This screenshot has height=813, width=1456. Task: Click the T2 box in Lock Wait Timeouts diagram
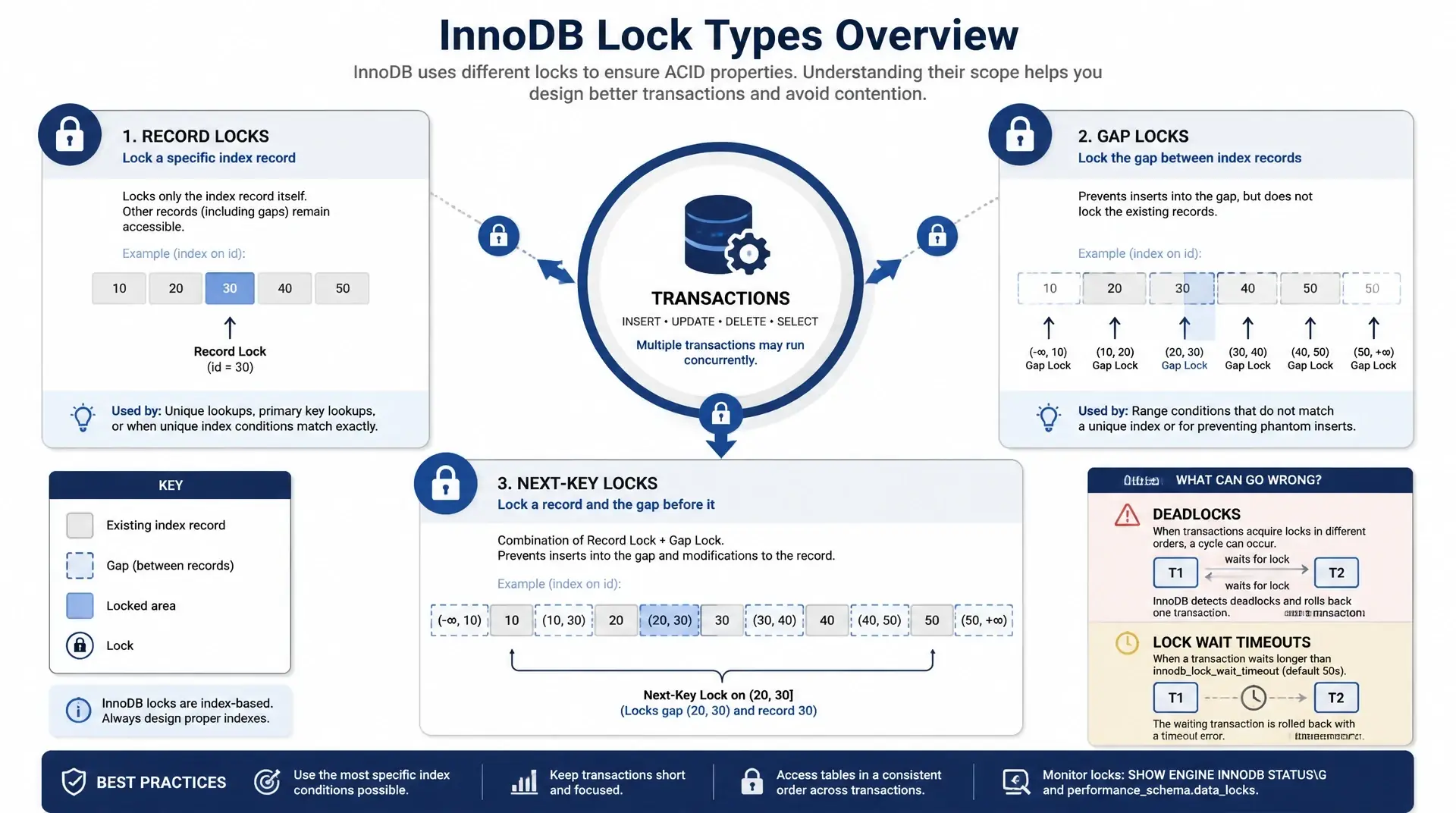[1336, 698]
